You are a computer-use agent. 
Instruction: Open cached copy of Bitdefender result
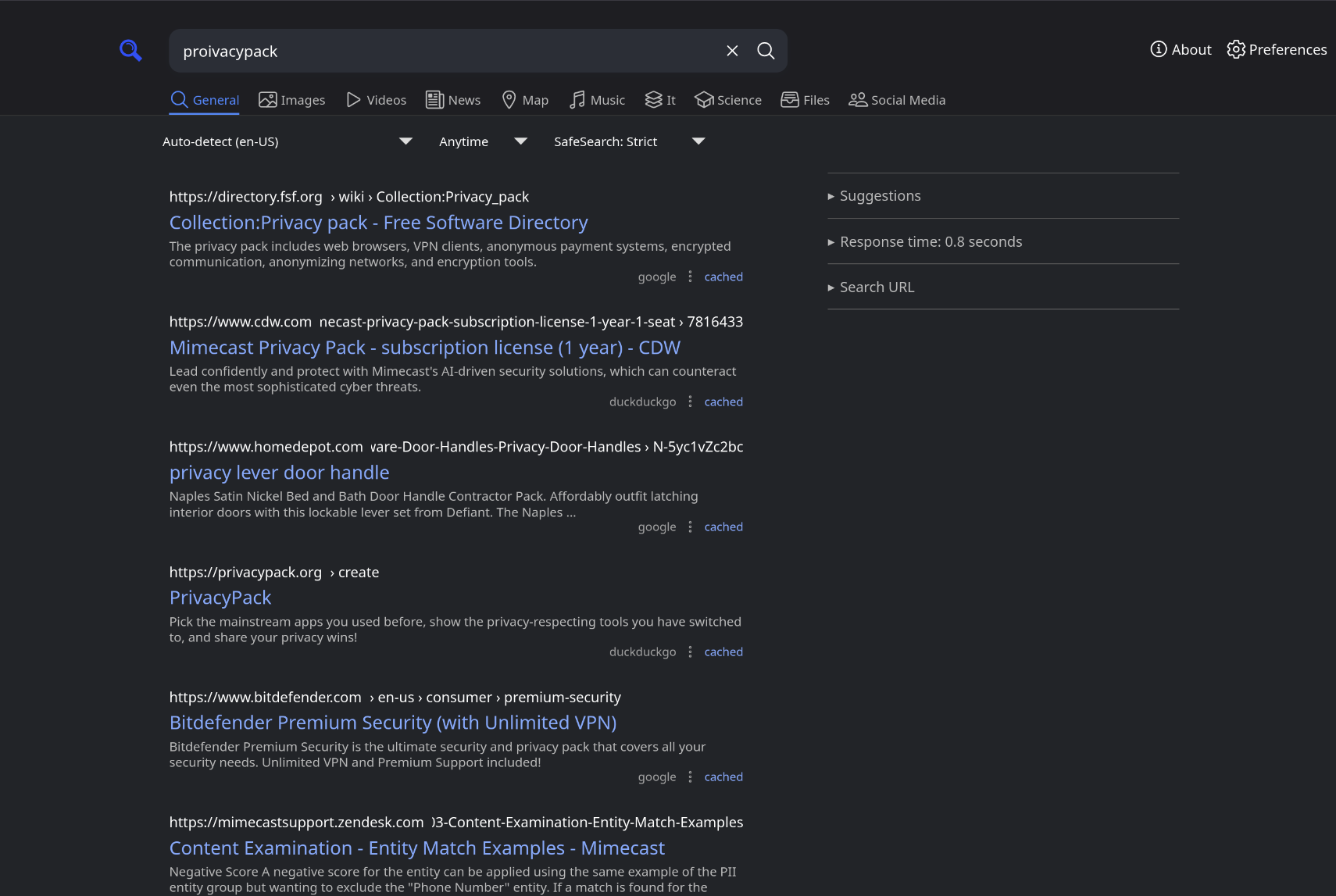pyautogui.click(x=723, y=776)
